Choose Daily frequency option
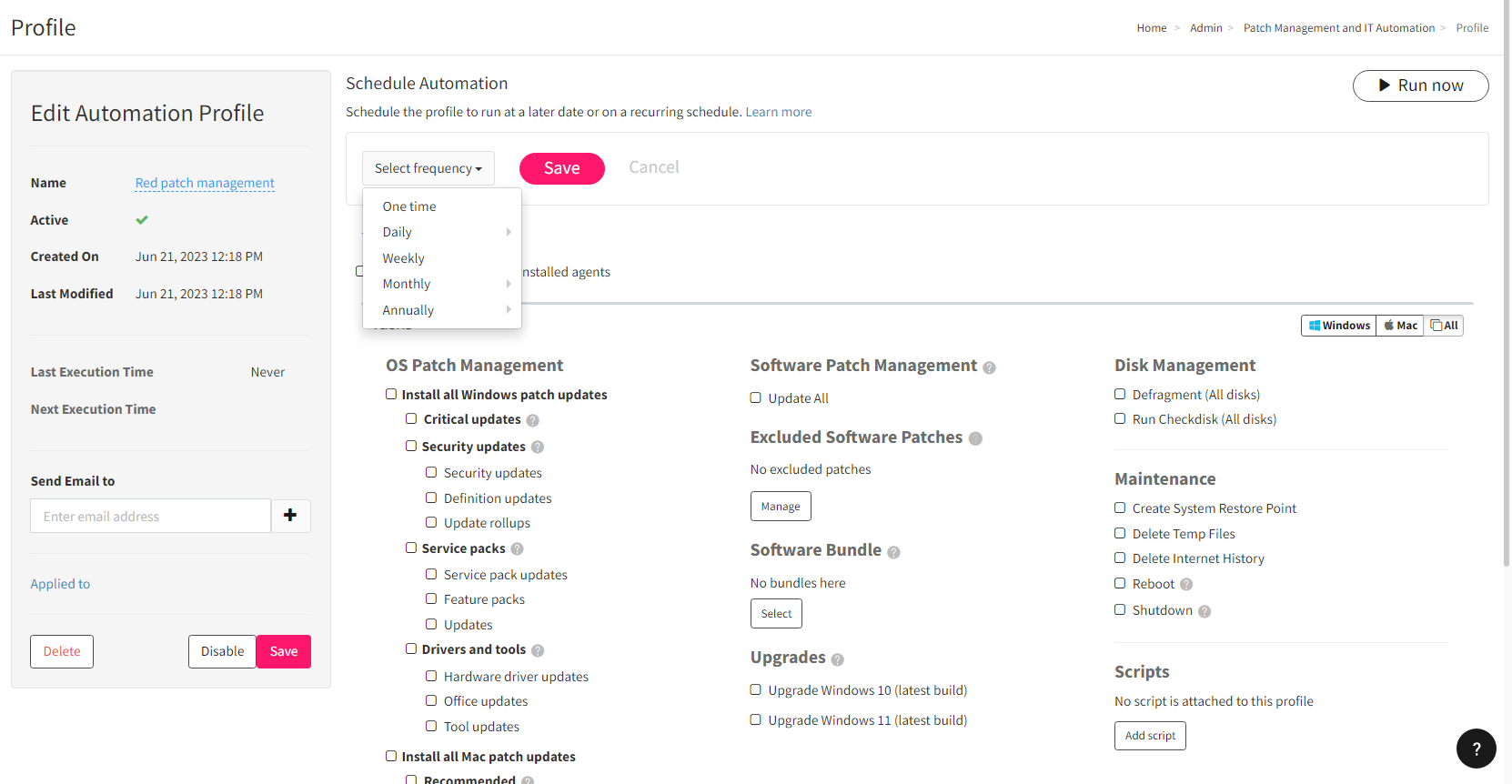The height and width of the screenshot is (784, 1512). point(442,232)
